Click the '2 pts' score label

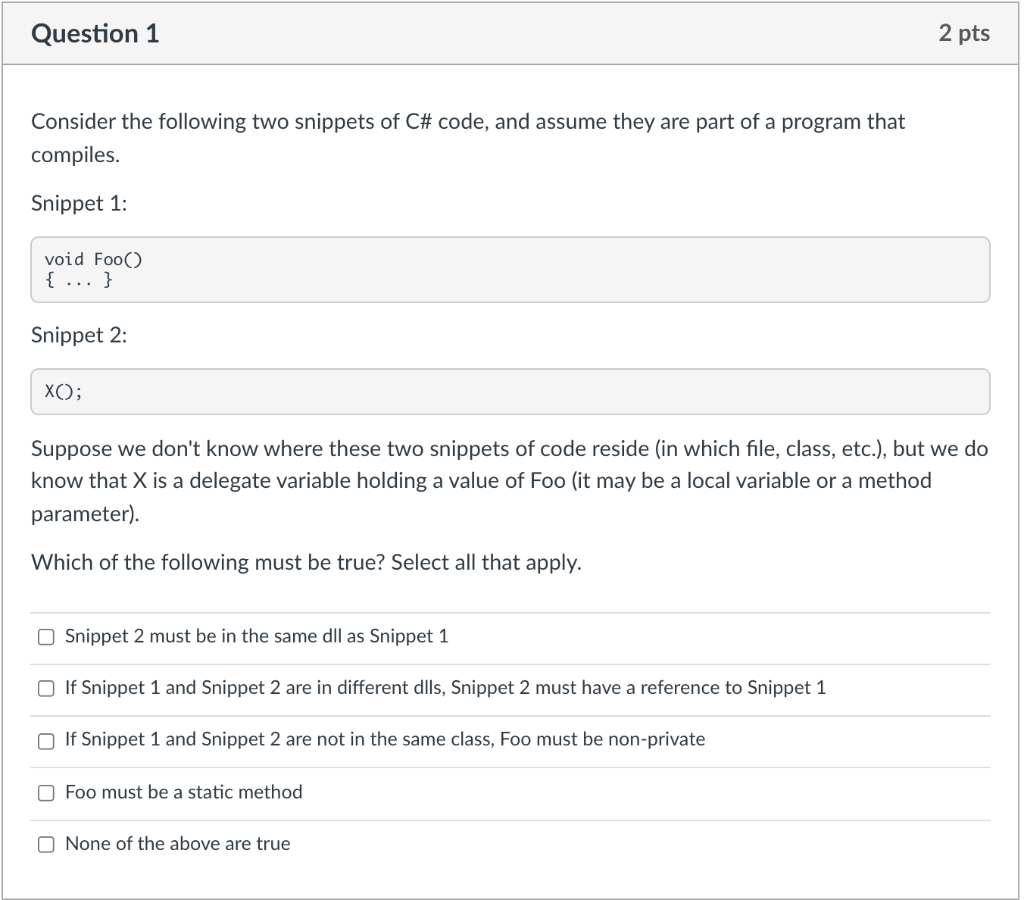[x=964, y=33]
